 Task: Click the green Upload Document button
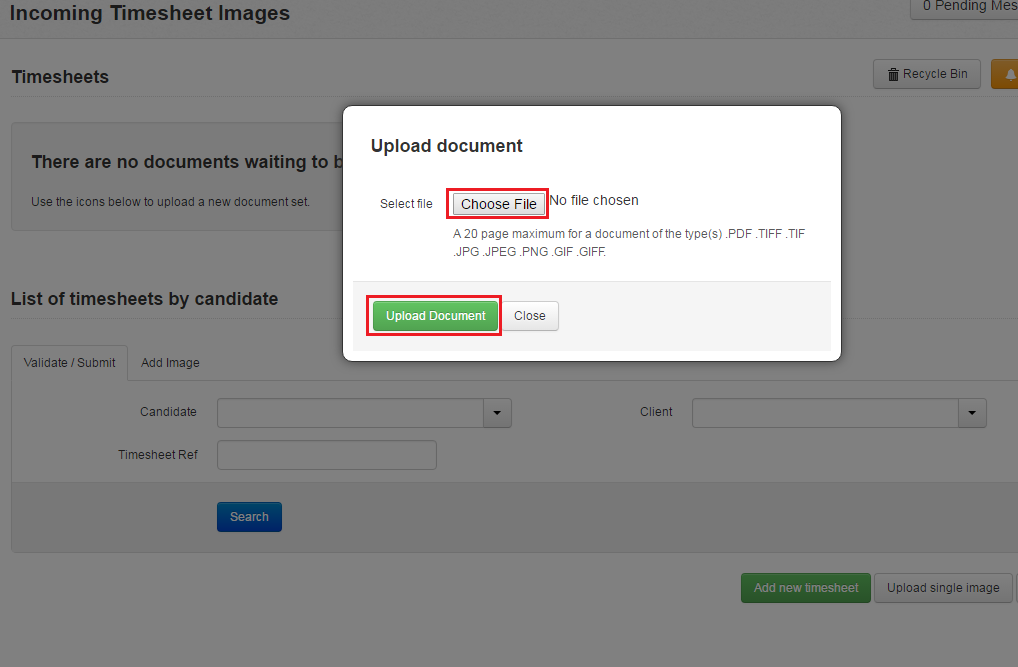point(435,316)
